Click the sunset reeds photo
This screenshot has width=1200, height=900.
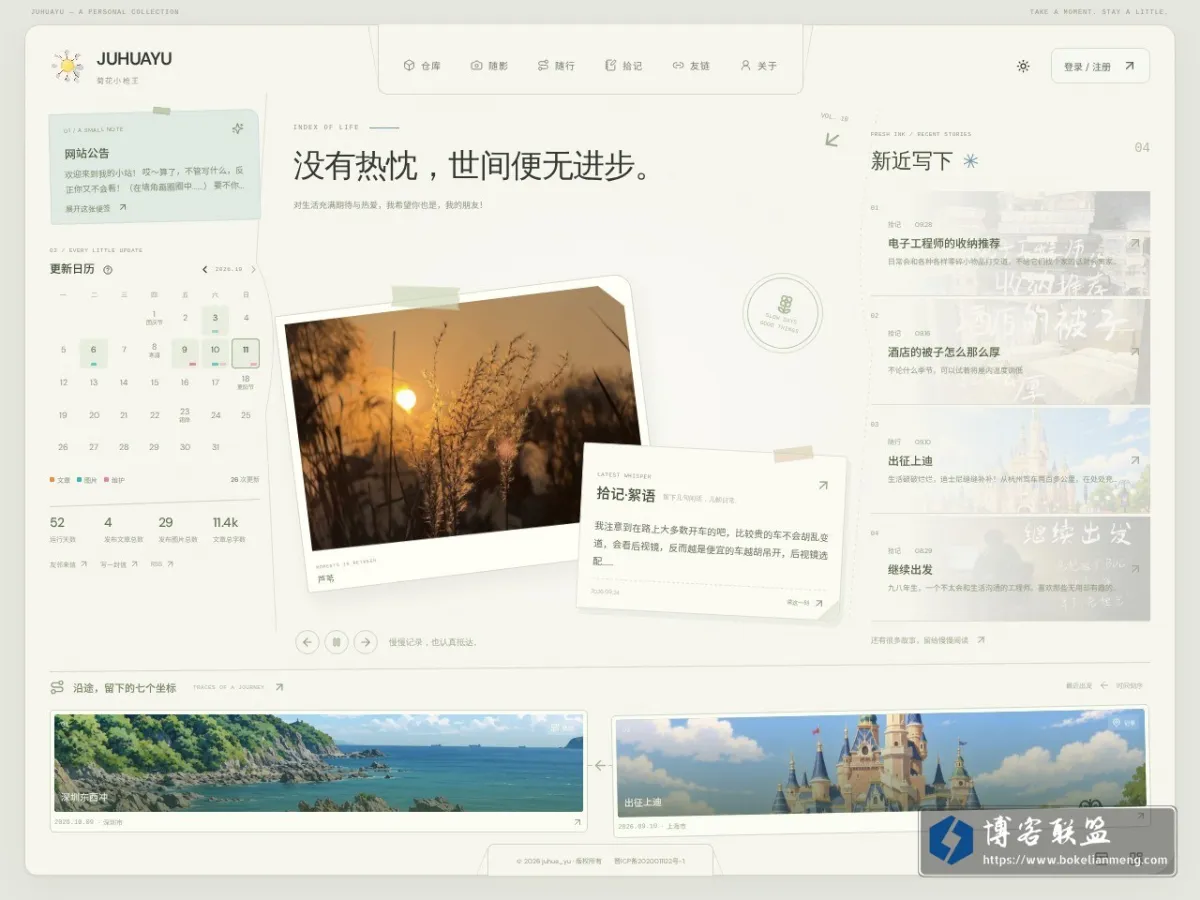coord(462,418)
